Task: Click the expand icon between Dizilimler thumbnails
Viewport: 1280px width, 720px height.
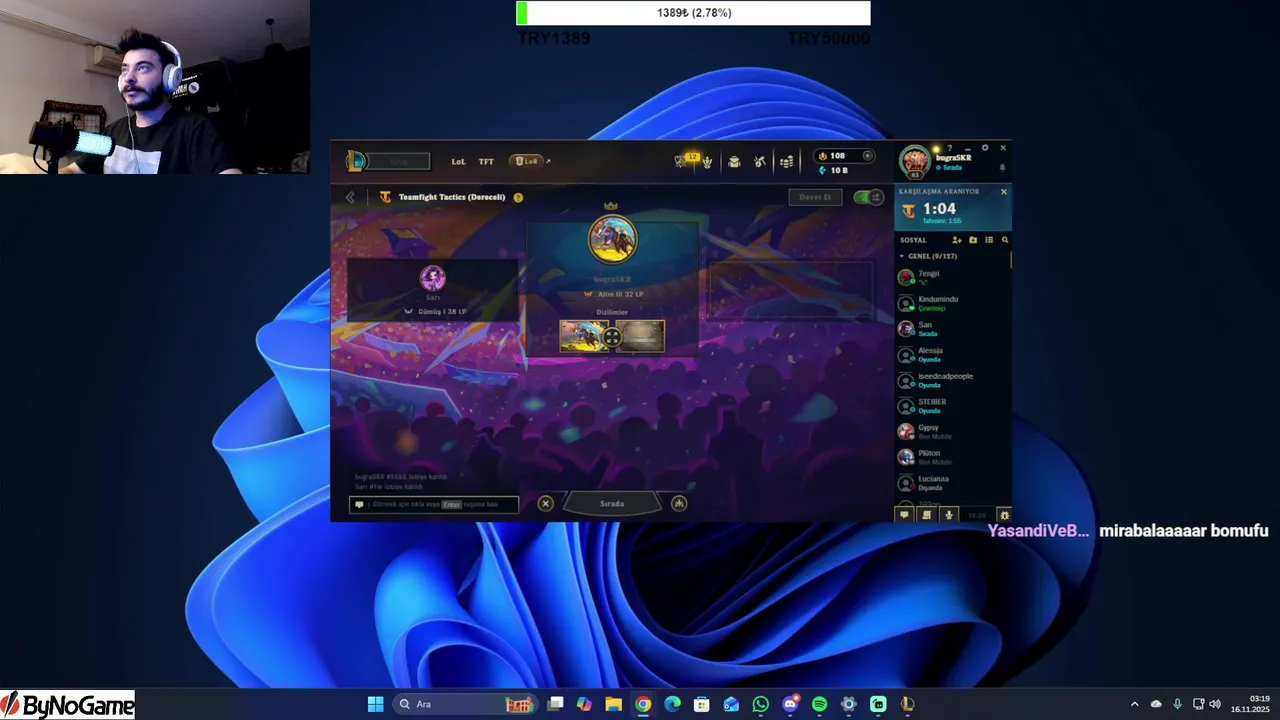Action: point(612,337)
